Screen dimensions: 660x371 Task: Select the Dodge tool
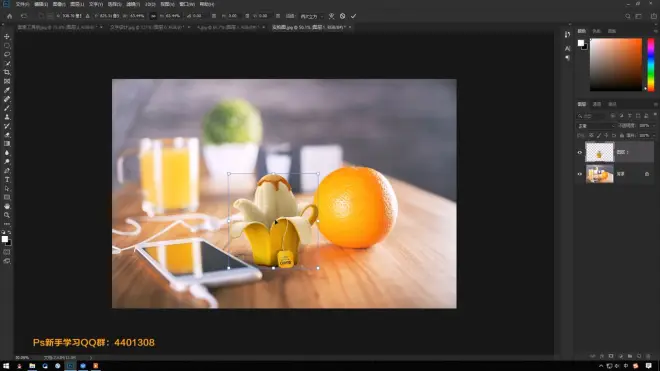(x=7, y=162)
